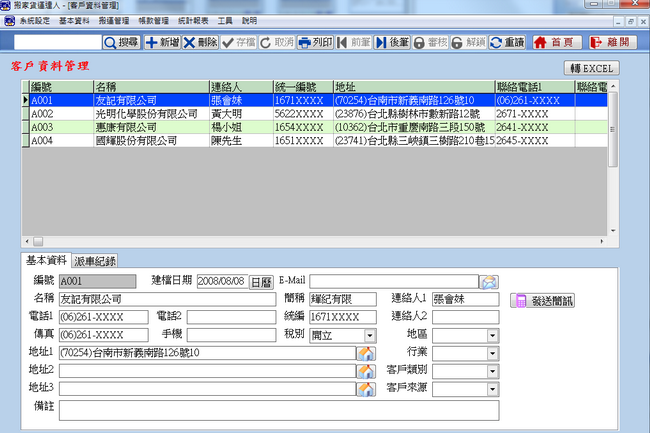650x433 pixels.
Task: Open the 日曆 calendar picker
Action: [x=261, y=282]
